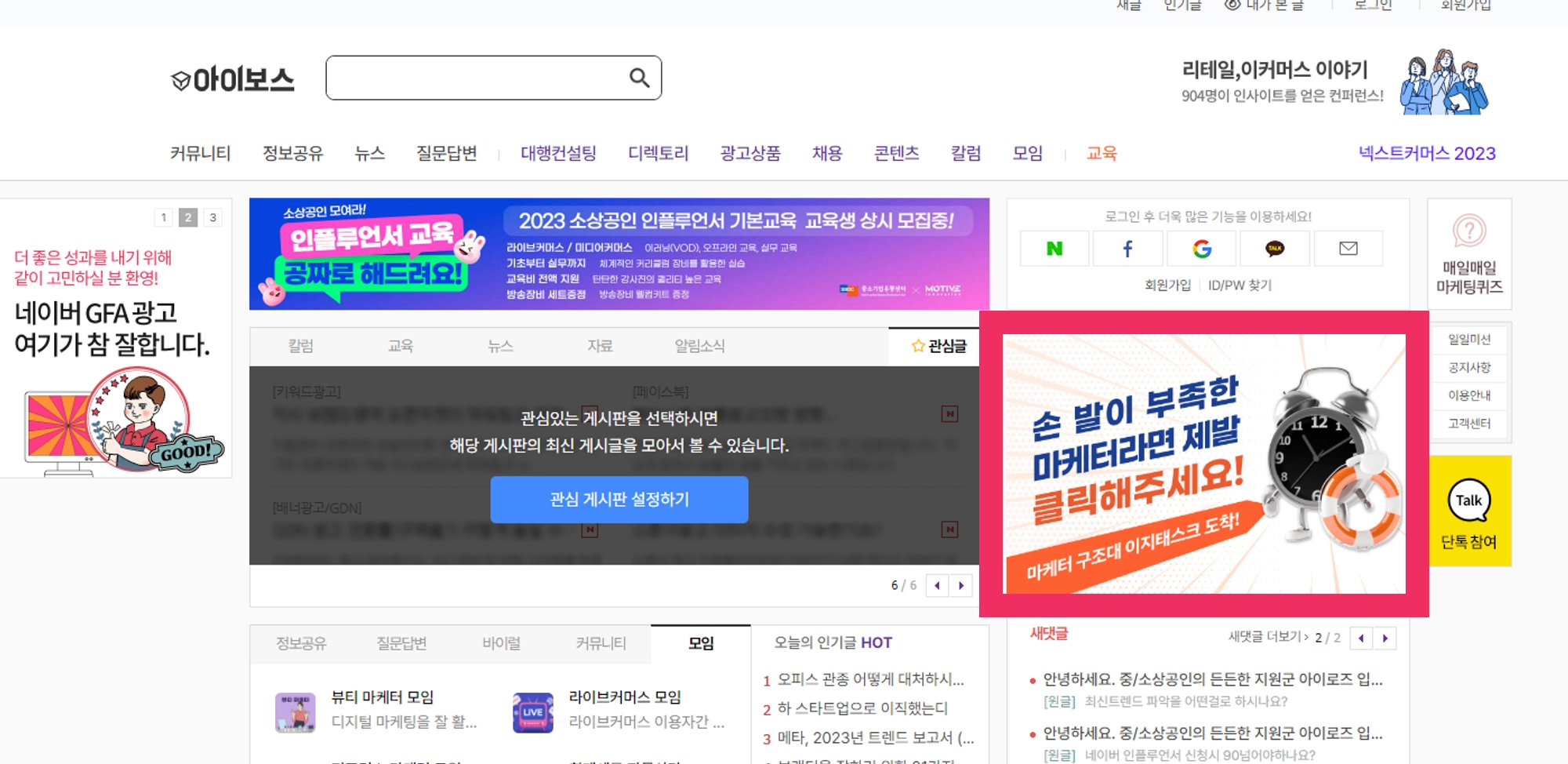Click the 새댓글 더보기 link
This screenshot has width=1568, height=764.
1268,637
